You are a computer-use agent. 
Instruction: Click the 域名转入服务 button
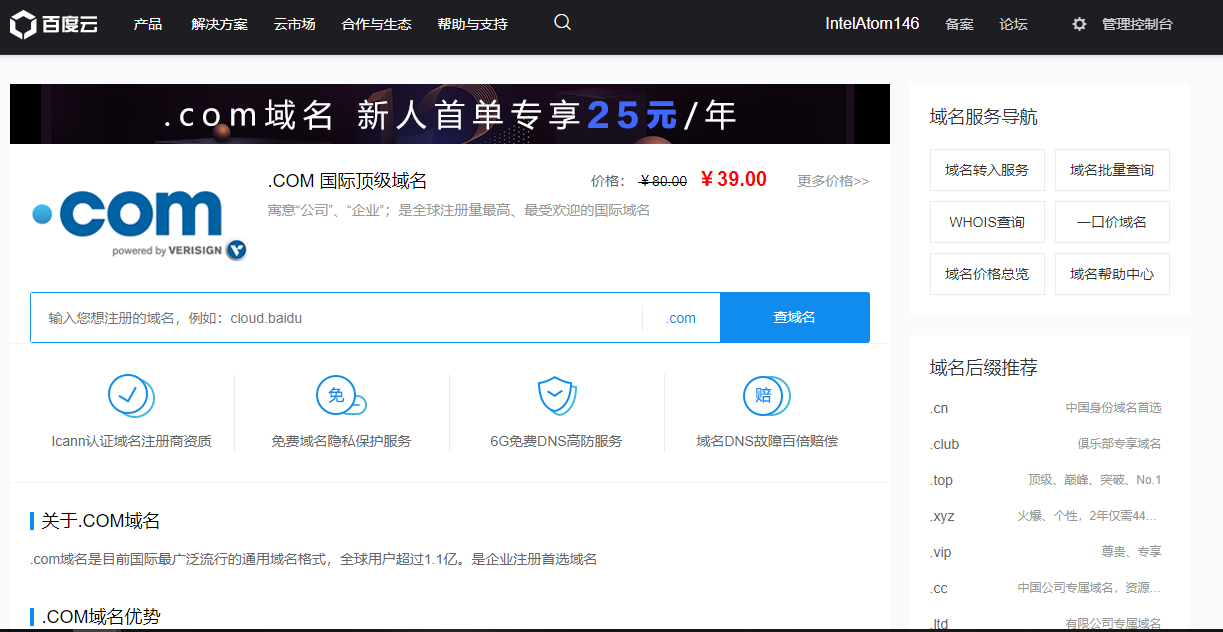[x=987, y=170]
